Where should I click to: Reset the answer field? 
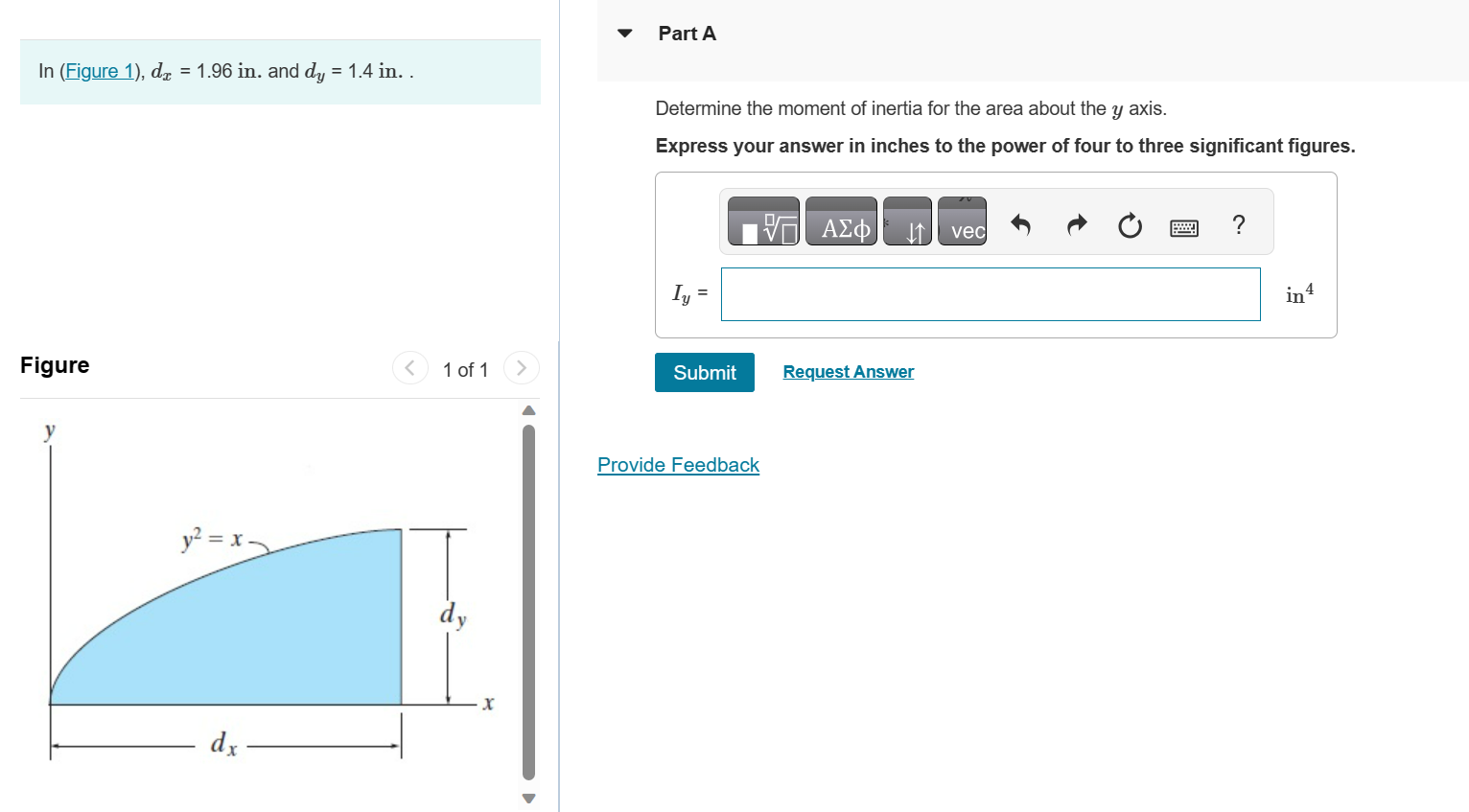pos(1130,226)
